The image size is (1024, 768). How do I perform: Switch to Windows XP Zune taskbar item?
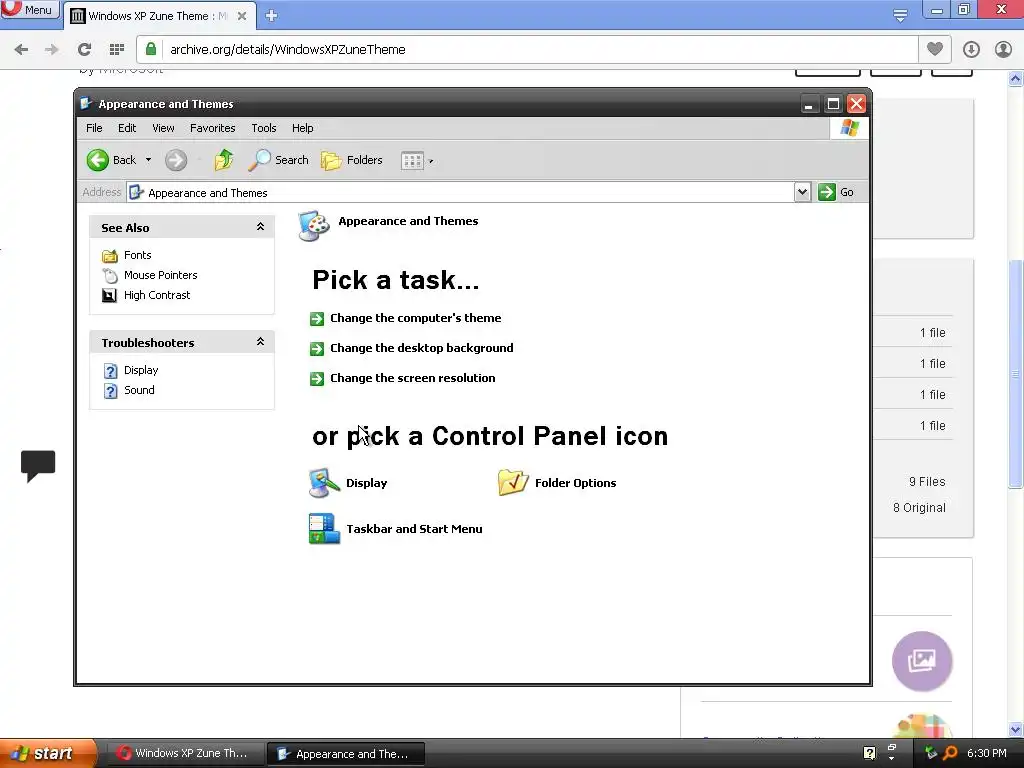[184, 753]
